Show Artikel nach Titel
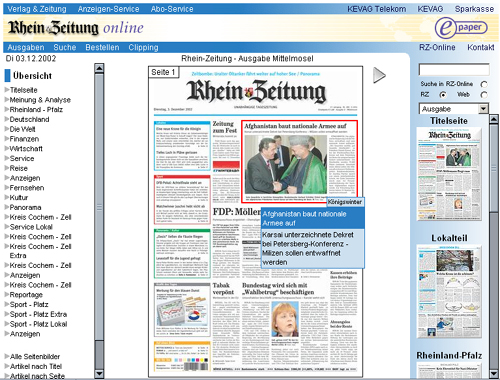The image size is (500, 380). 36,366
